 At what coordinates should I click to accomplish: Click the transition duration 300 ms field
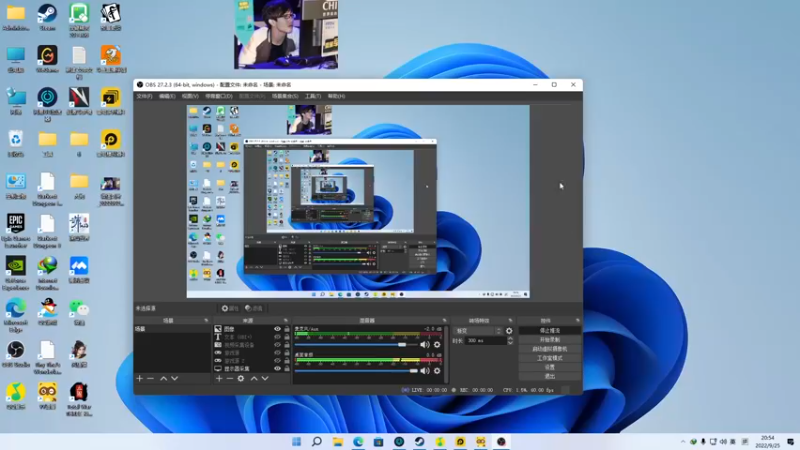[485, 340]
